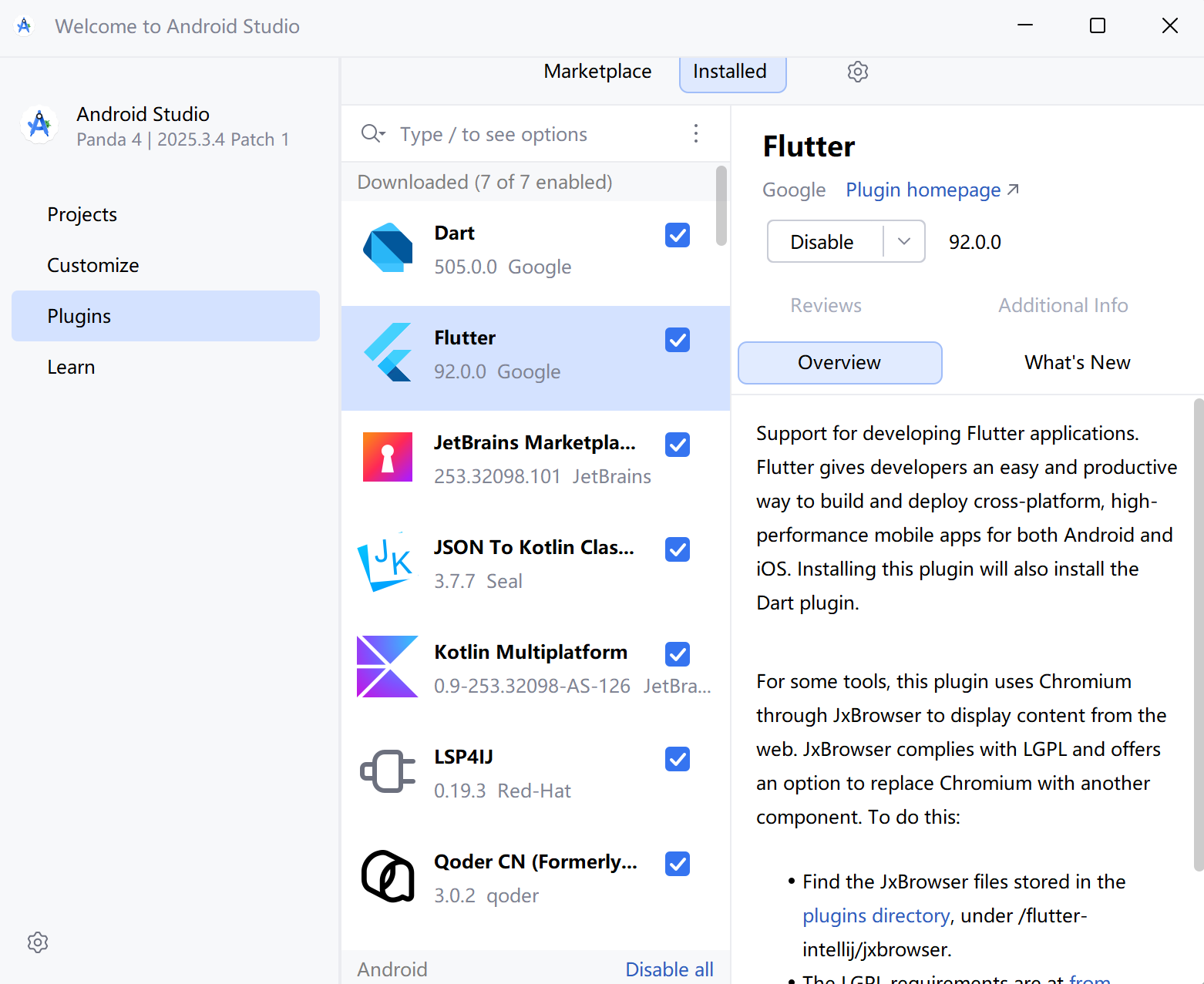Select the Installed tab
1204x984 pixels.
tap(732, 73)
